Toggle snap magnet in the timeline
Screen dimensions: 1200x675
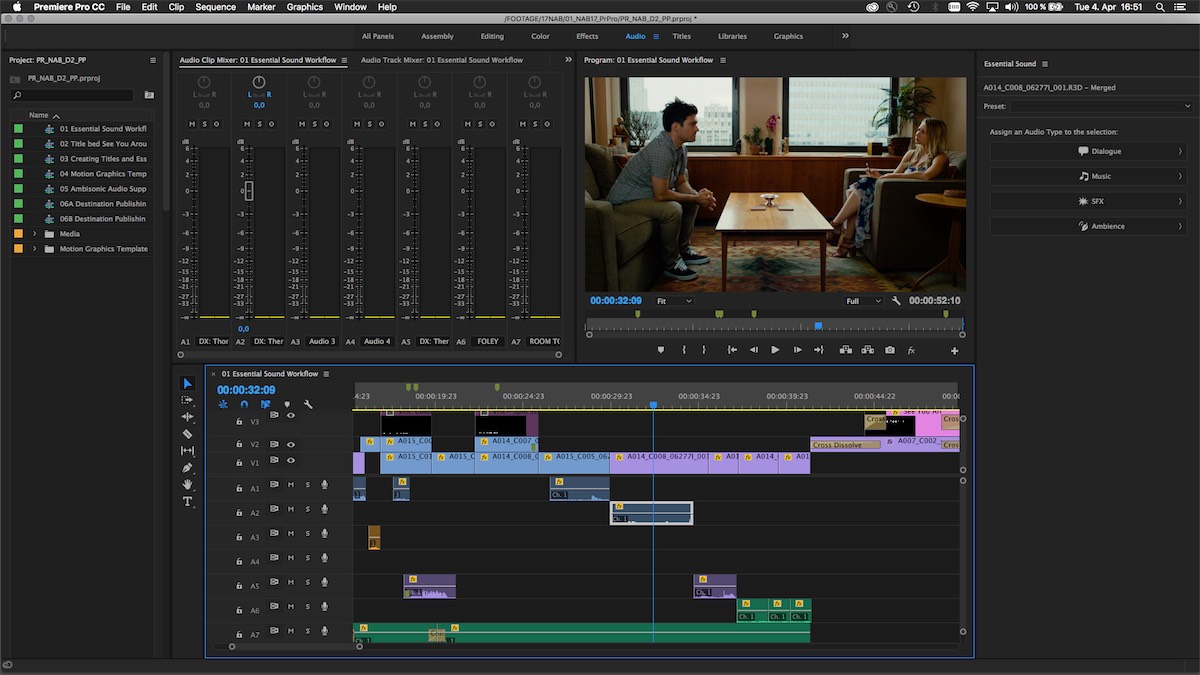click(244, 405)
